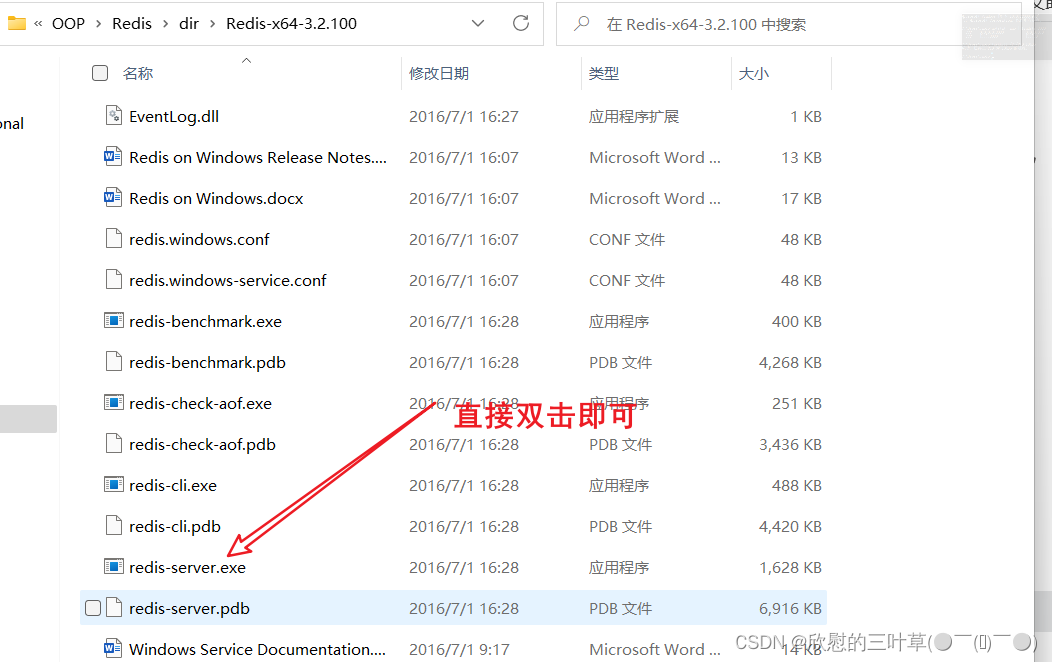Click the Windows Service Documentation Word icon
Image resolution: width=1052 pixels, height=662 pixels.
click(x=113, y=649)
